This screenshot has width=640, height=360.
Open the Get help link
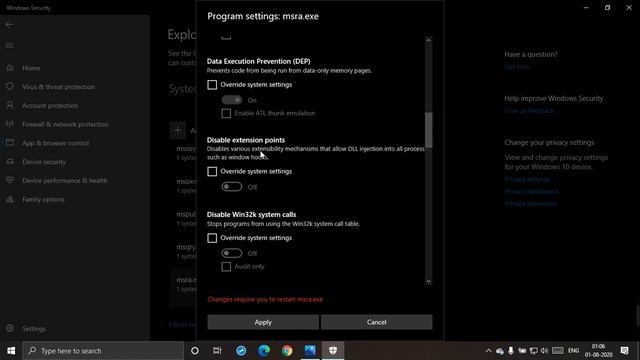(517, 67)
